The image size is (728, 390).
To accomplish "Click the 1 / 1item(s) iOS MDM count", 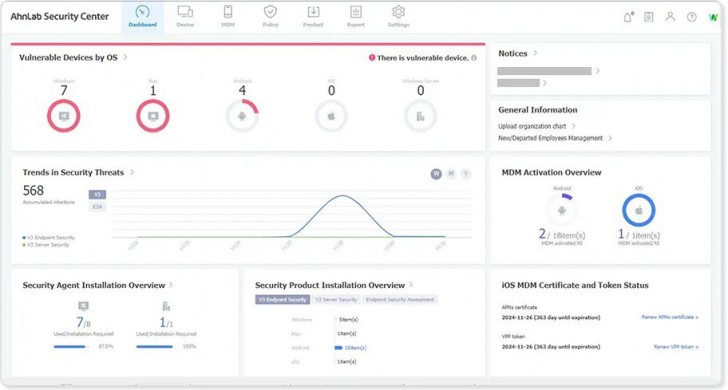I will point(639,234).
